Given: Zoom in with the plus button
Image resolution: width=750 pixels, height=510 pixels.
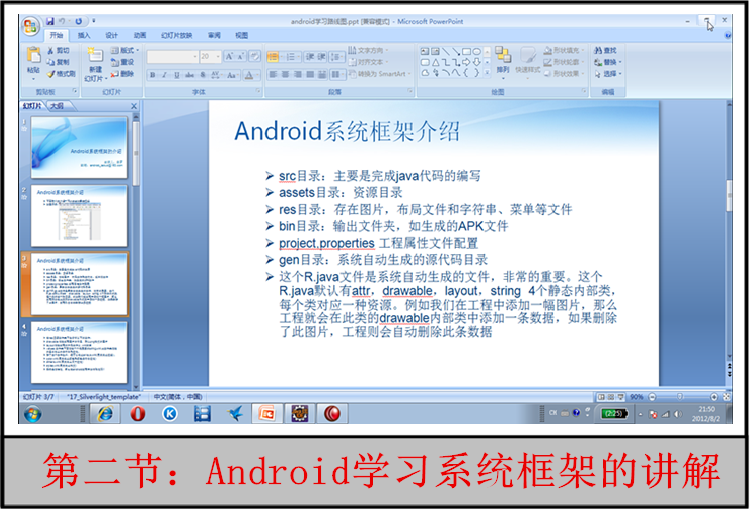Looking at the screenshot, I should click(714, 397).
